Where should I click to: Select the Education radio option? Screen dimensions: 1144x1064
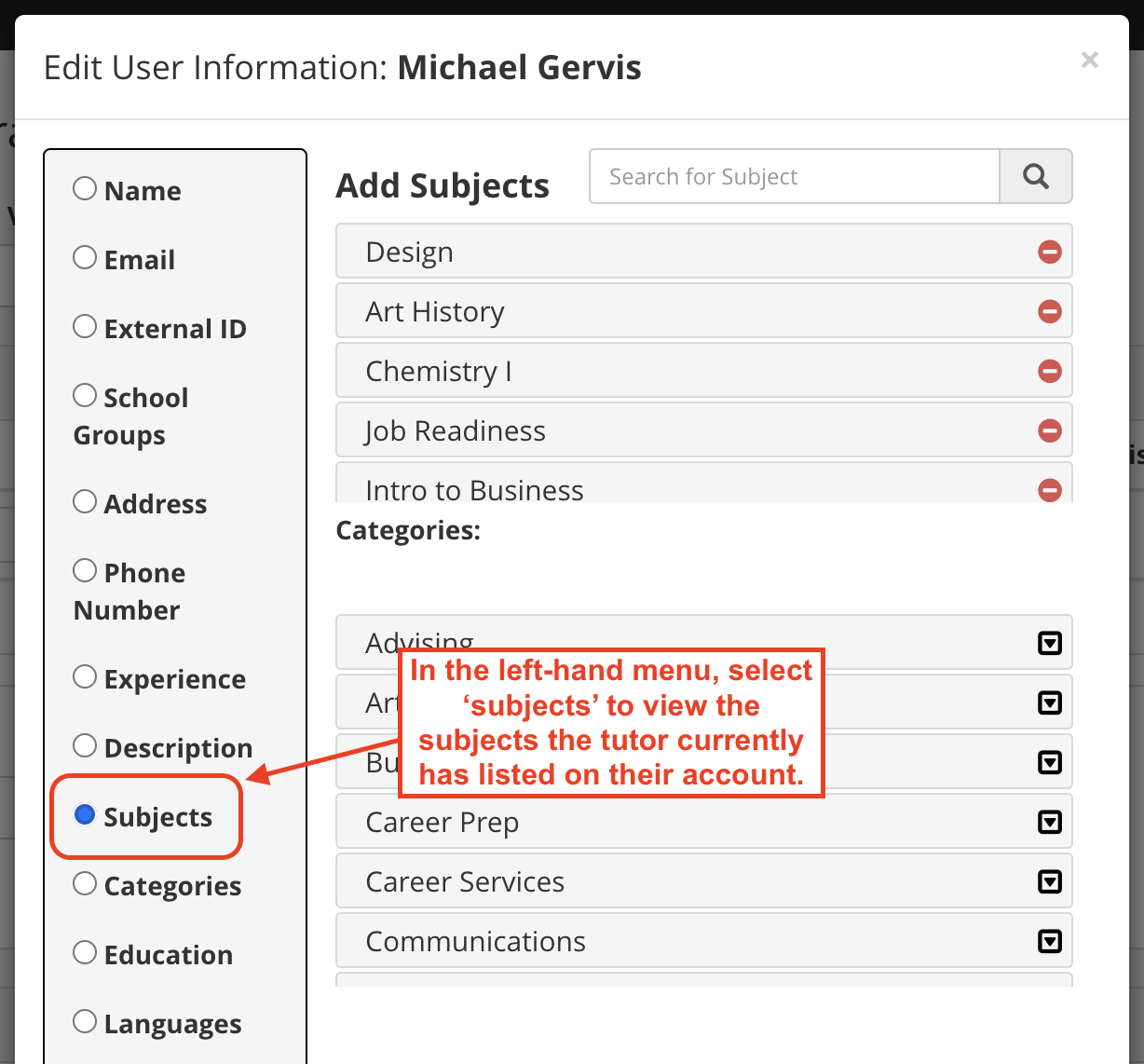pos(85,952)
